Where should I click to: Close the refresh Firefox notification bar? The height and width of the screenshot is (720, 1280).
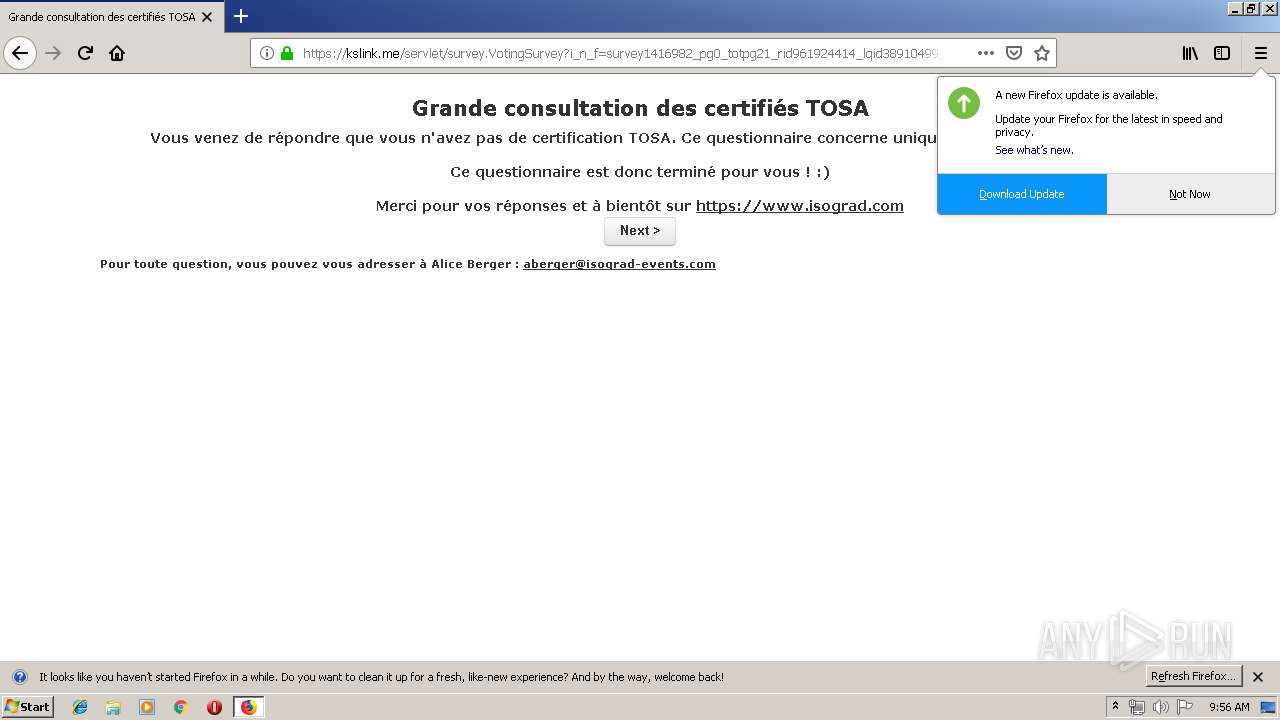point(1258,677)
